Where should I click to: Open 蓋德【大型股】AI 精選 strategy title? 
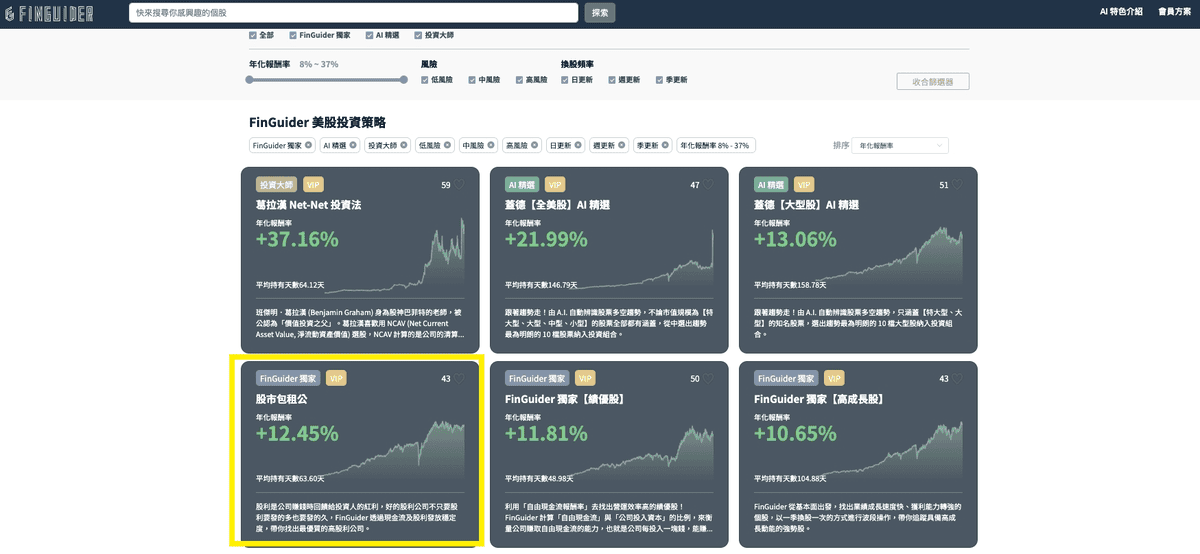(x=806, y=205)
